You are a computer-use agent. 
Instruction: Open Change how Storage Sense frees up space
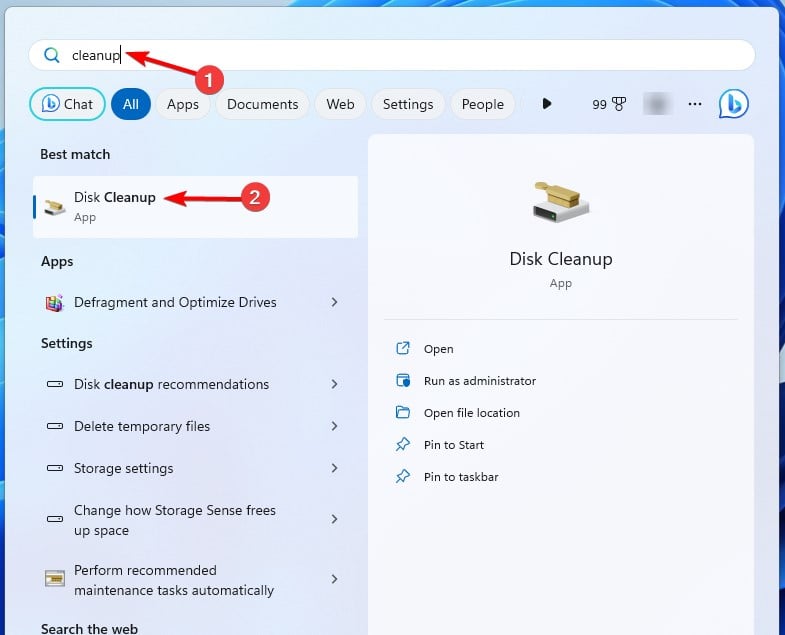(x=195, y=519)
